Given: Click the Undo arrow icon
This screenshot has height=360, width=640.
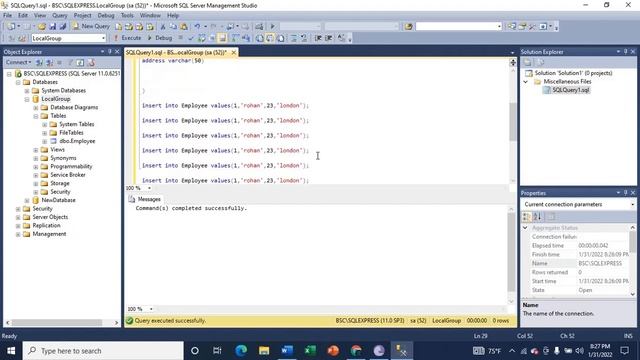Looking at the screenshot, I should tap(198, 27).
